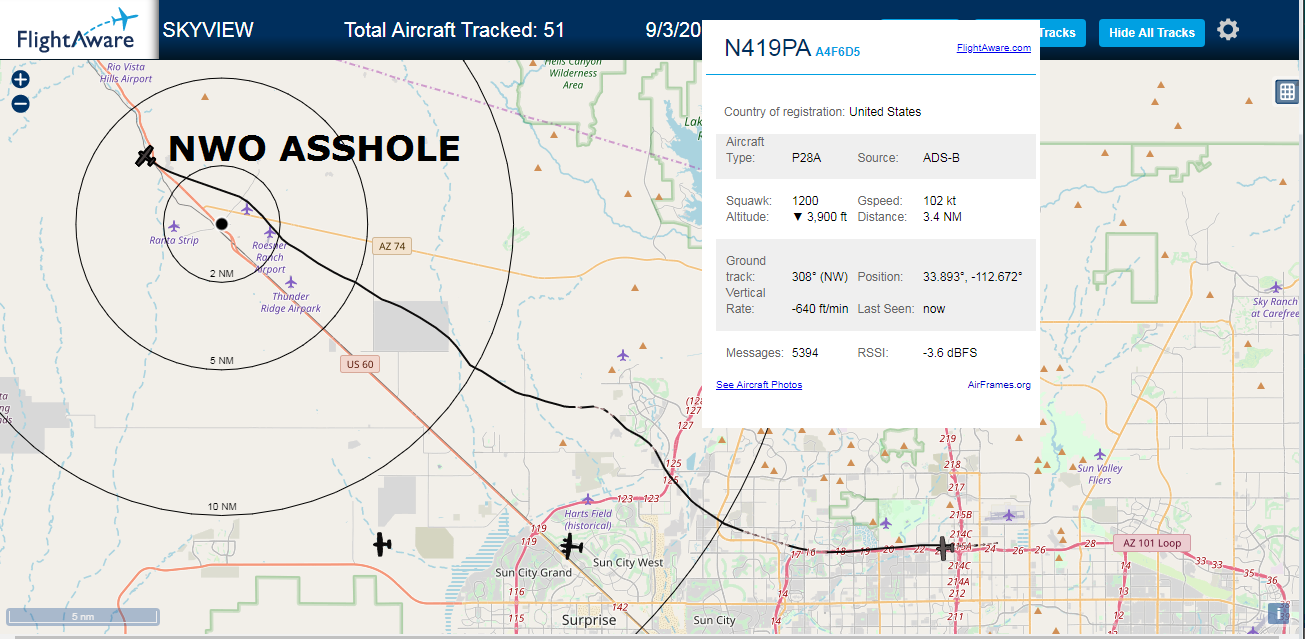Click the black receiver location dot
This screenshot has height=639, width=1305.
click(x=222, y=223)
